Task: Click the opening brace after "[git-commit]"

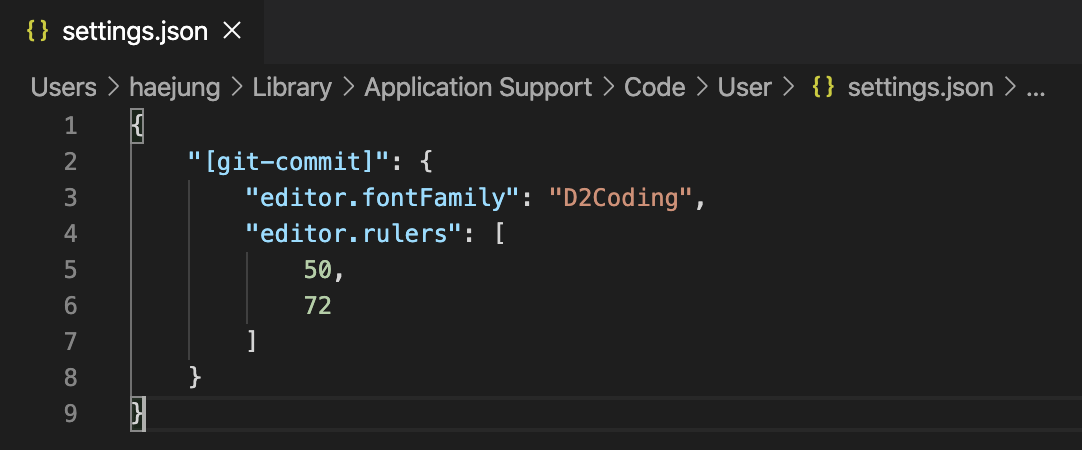Action: [425, 162]
